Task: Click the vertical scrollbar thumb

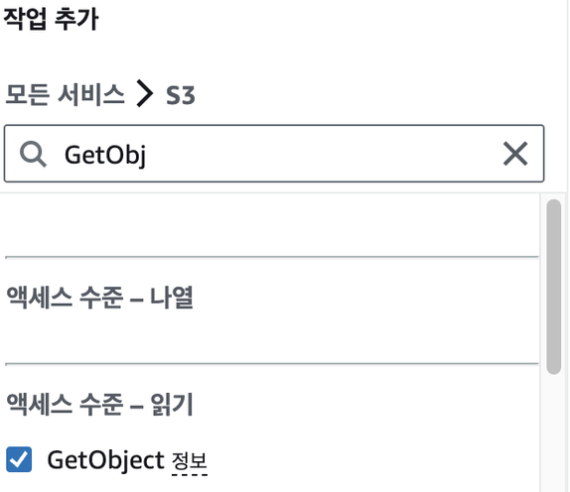Action: [x=554, y=286]
